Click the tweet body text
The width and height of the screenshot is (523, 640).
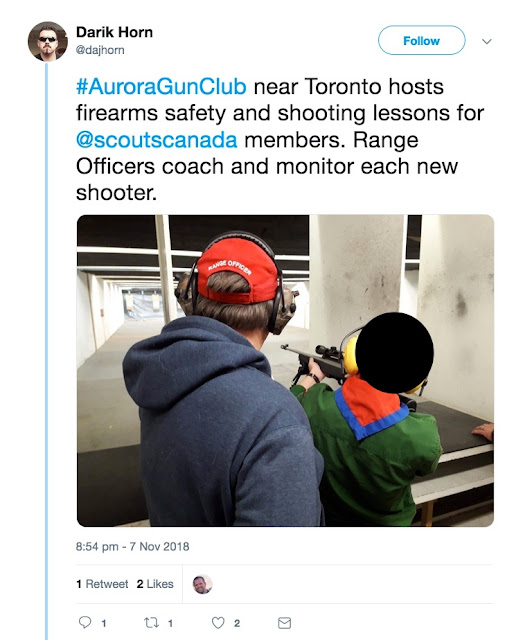click(x=280, y=140)
